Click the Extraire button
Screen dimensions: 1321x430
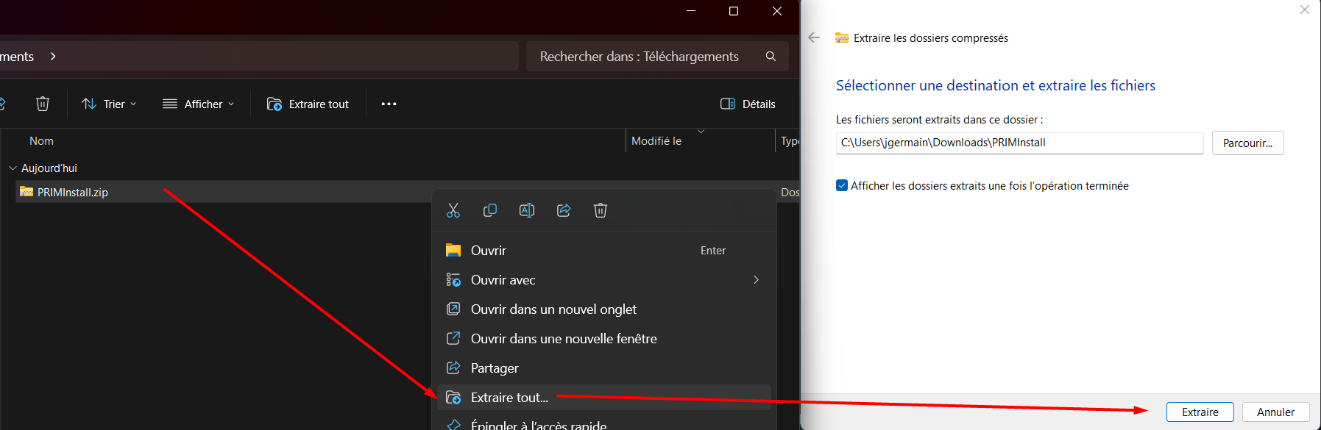click(1200, 412)
